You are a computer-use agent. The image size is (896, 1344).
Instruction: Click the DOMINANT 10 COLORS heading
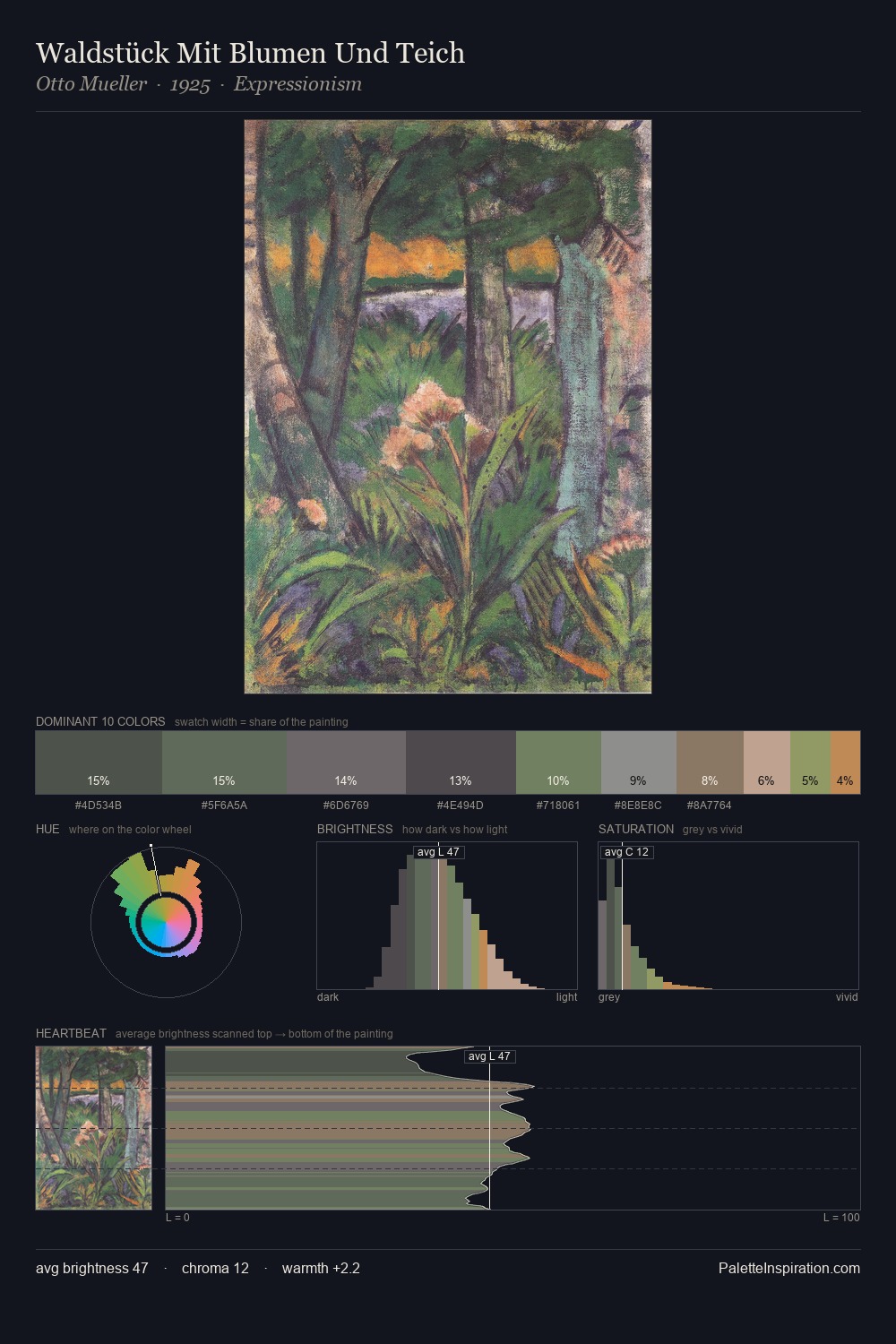tap(100, 721)
